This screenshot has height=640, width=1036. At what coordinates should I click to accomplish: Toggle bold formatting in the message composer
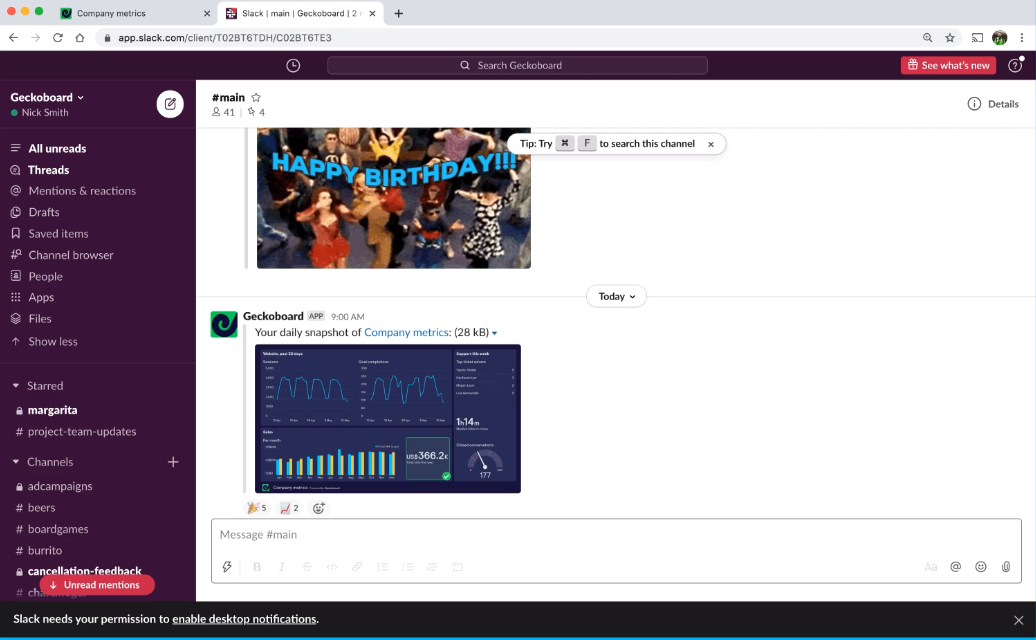tap(256, 567)
